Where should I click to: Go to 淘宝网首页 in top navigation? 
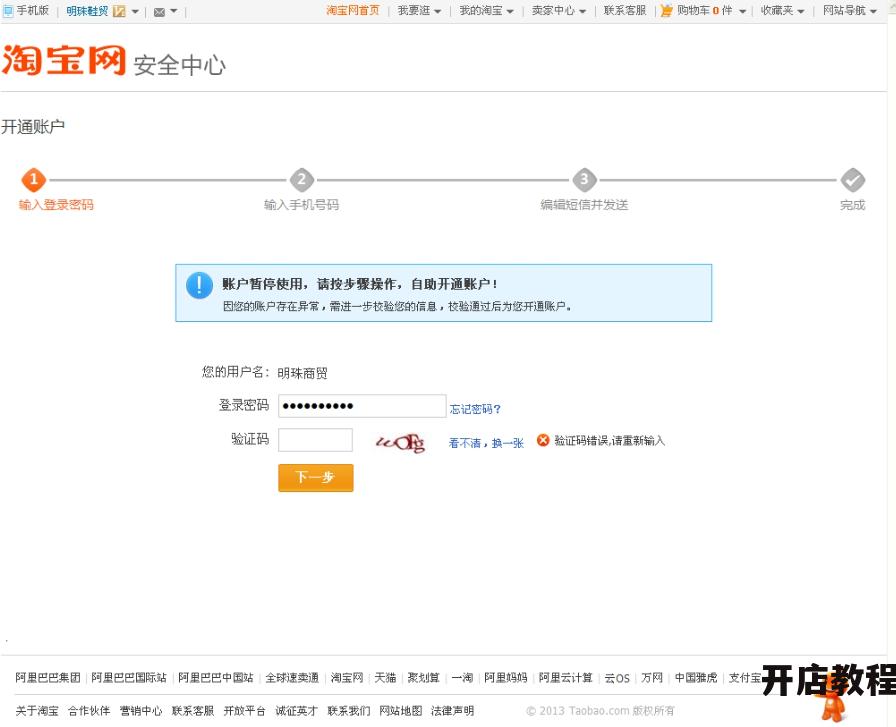pos(353,11)
